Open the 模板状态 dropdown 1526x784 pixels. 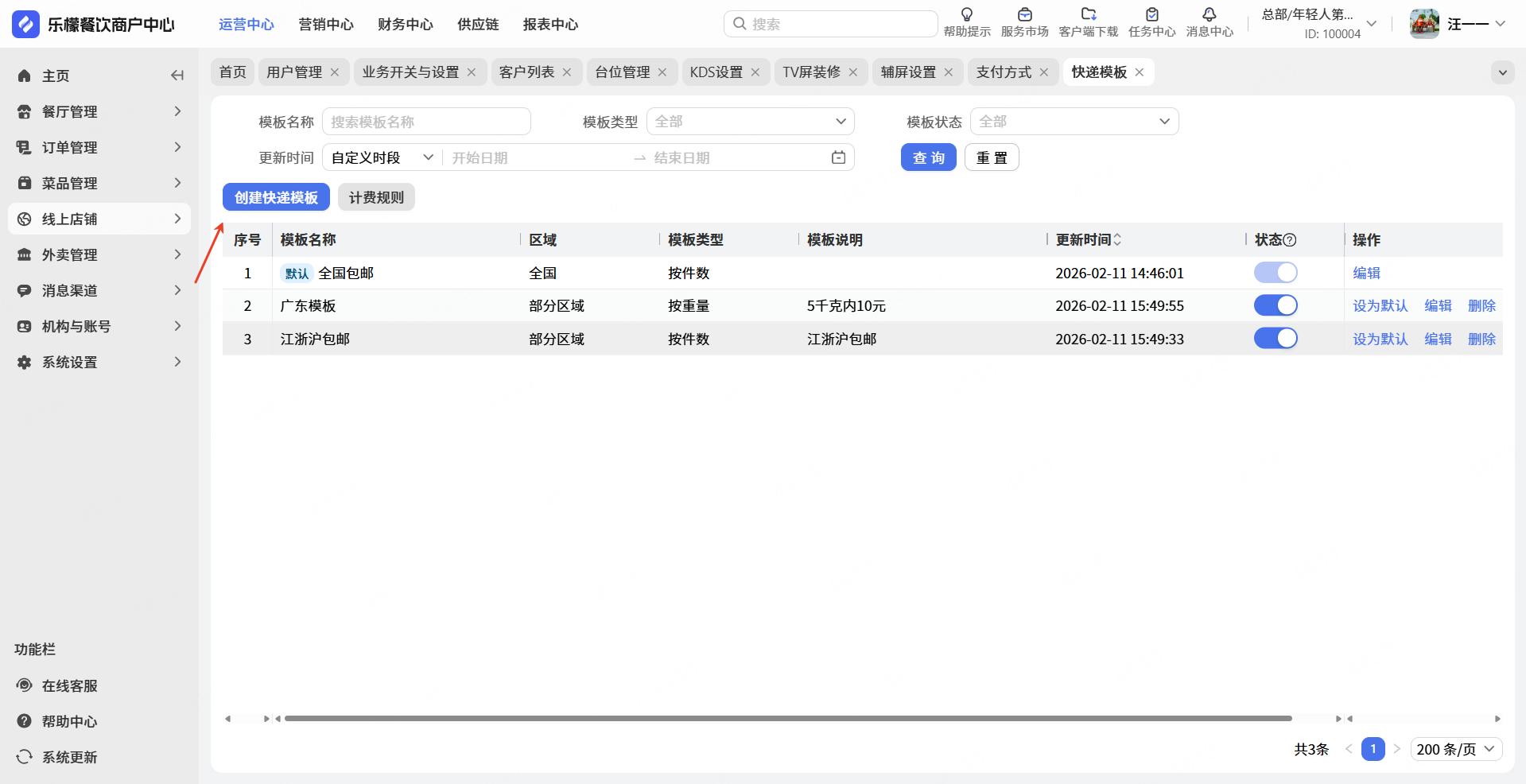coord(1074,122)
